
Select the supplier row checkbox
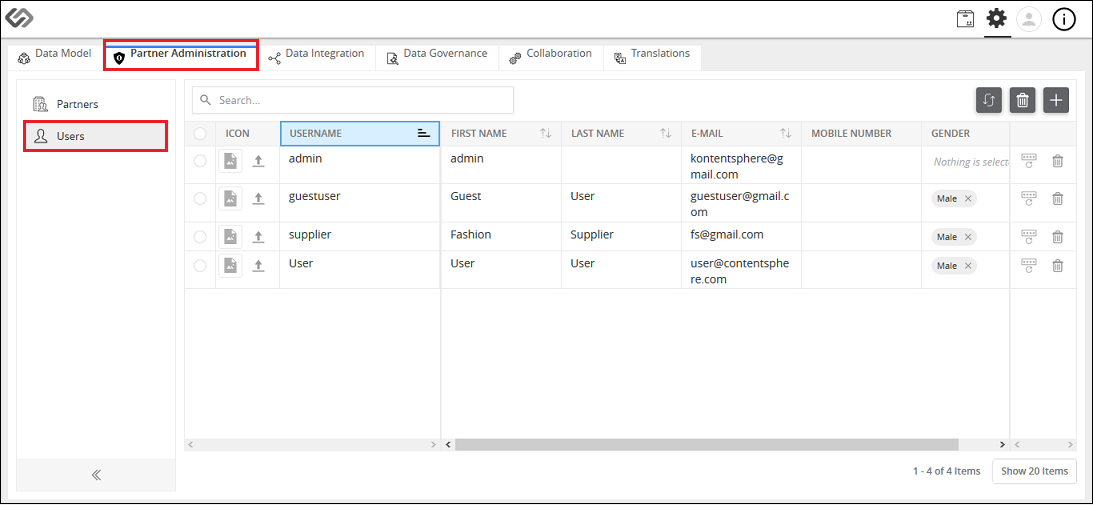click(x=200, y=237)
